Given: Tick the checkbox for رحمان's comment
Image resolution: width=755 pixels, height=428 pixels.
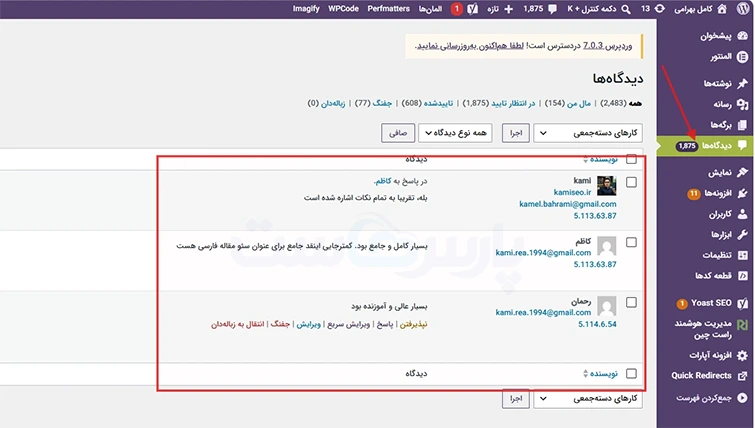Looking at the screenshot, I should (631, 302).
